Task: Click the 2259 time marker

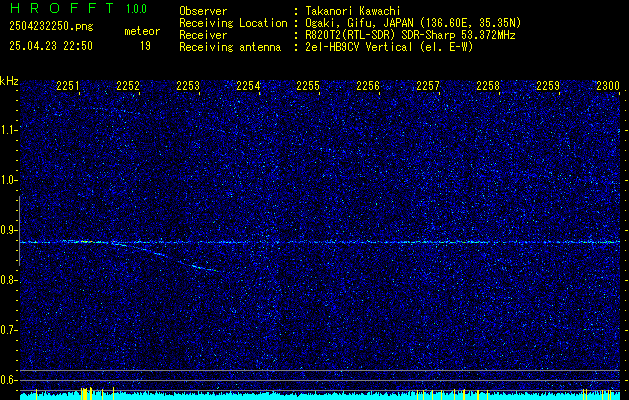Action: click(548, 85)
